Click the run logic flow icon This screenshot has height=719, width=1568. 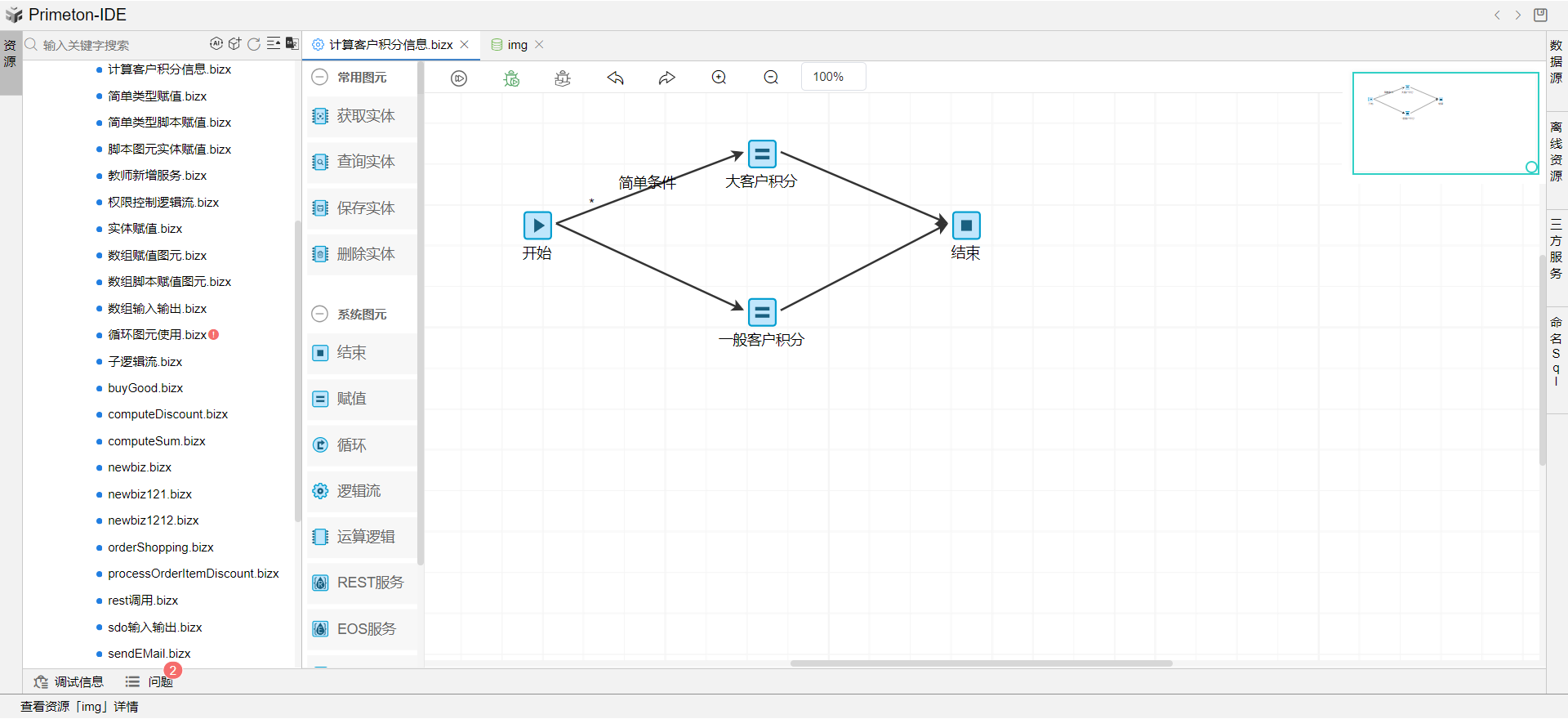(459, 78)
